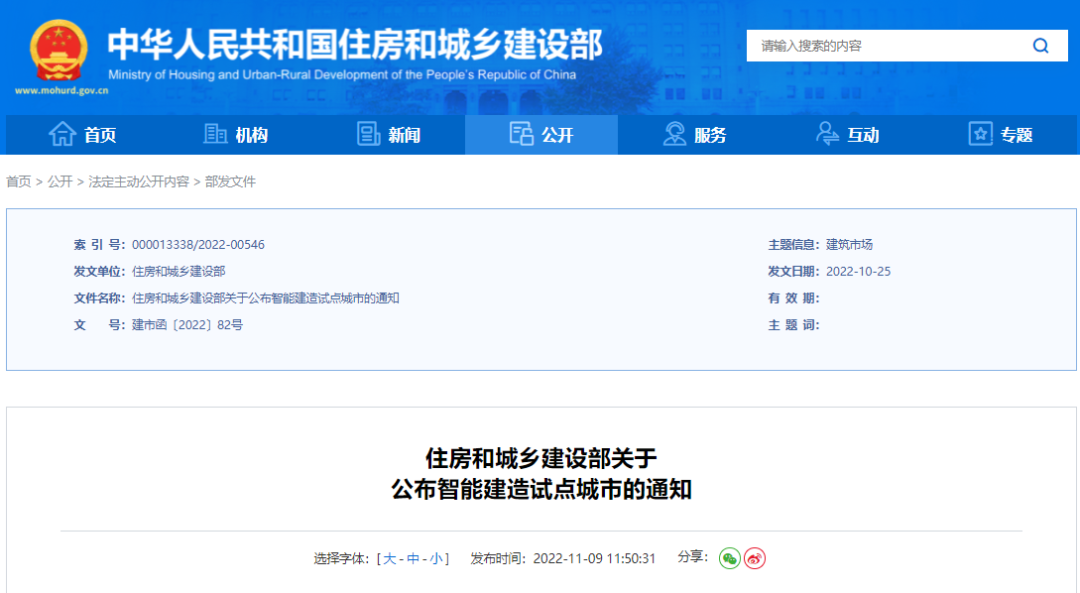Select the 服务 person icon
The width and height of the screenshot is (1080, 593).
(x=674, y=134)
